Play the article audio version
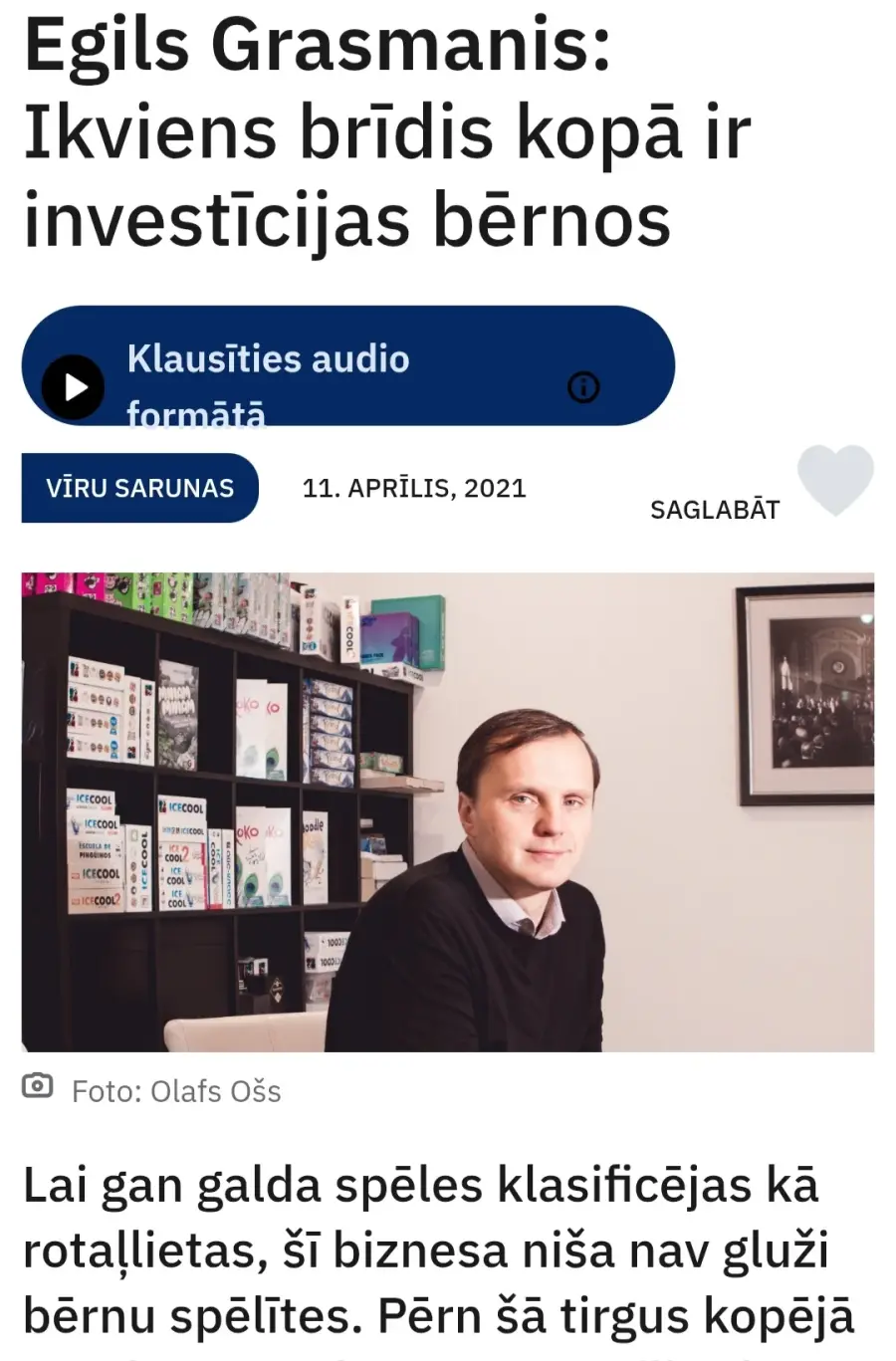The width and height of the screenshot is (896, 1361). point(73,386)
